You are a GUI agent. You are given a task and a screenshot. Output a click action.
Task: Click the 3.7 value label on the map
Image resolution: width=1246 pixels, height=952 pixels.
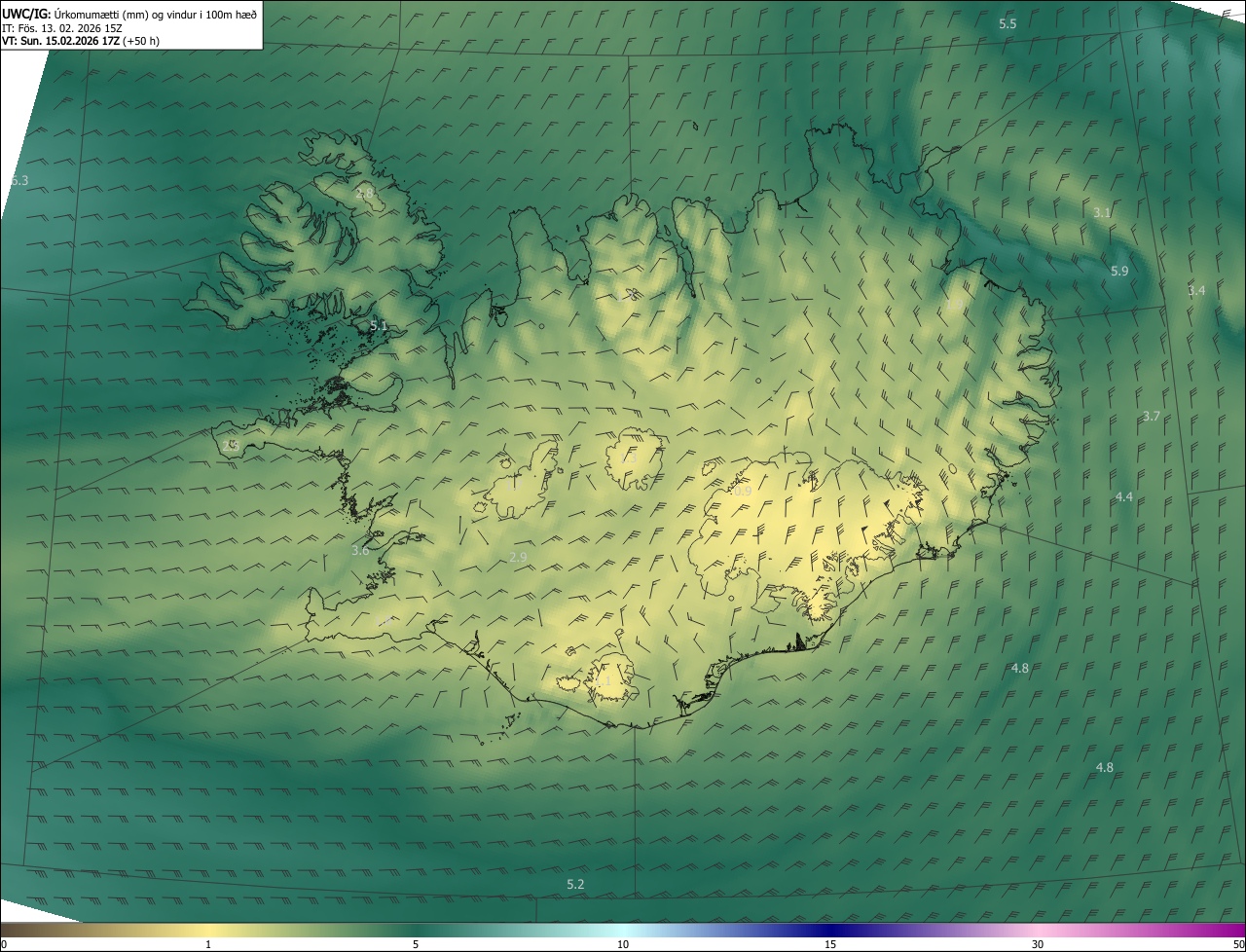pos(1152,416)
